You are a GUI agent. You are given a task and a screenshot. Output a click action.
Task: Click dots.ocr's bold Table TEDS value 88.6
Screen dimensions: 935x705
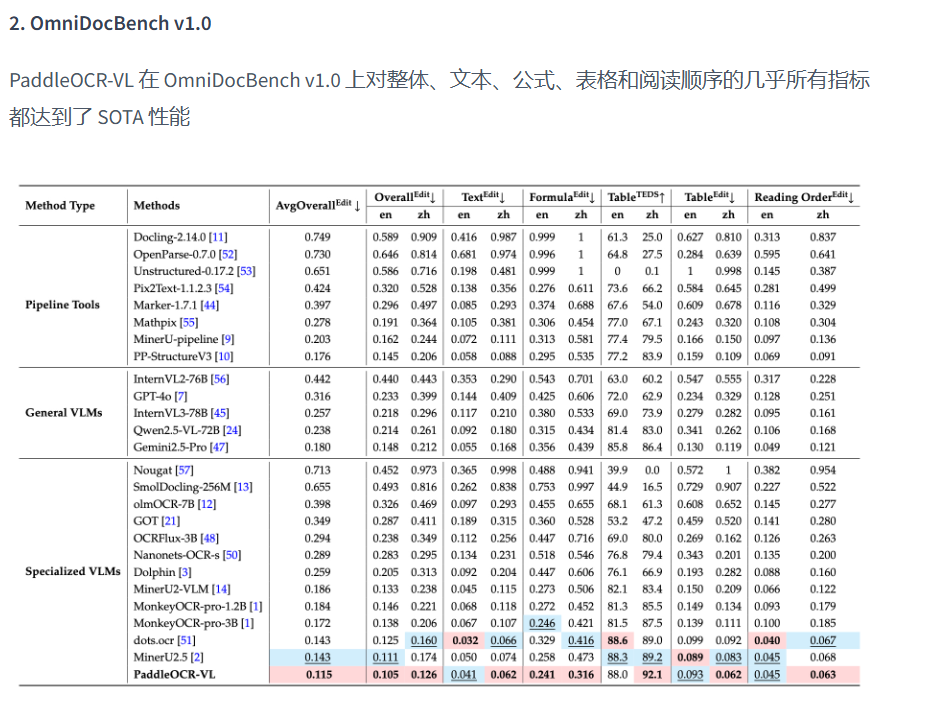click(x=617, y=641)
